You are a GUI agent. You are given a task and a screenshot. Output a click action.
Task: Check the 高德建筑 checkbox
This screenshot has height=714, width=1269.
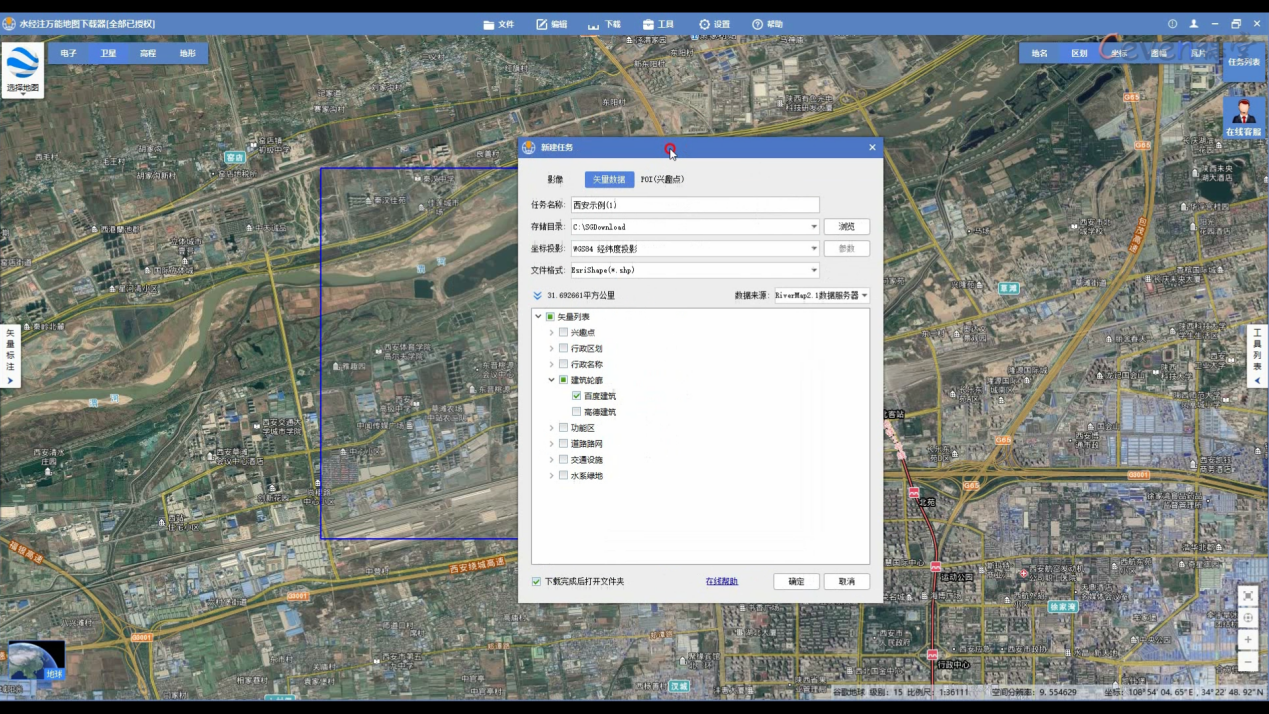click(x=576, y=412)
